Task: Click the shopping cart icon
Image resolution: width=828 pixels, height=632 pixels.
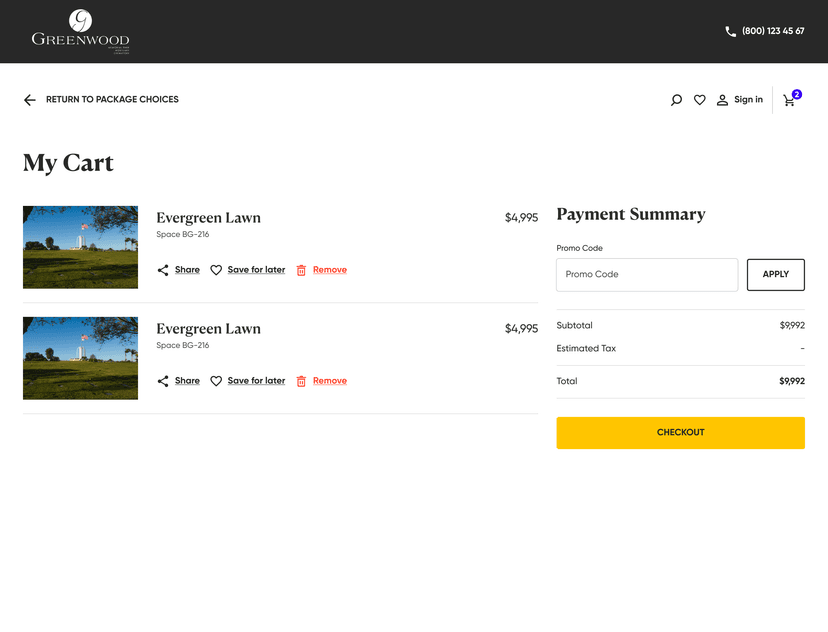Action: pyautogui.click(x=789, y=100)
